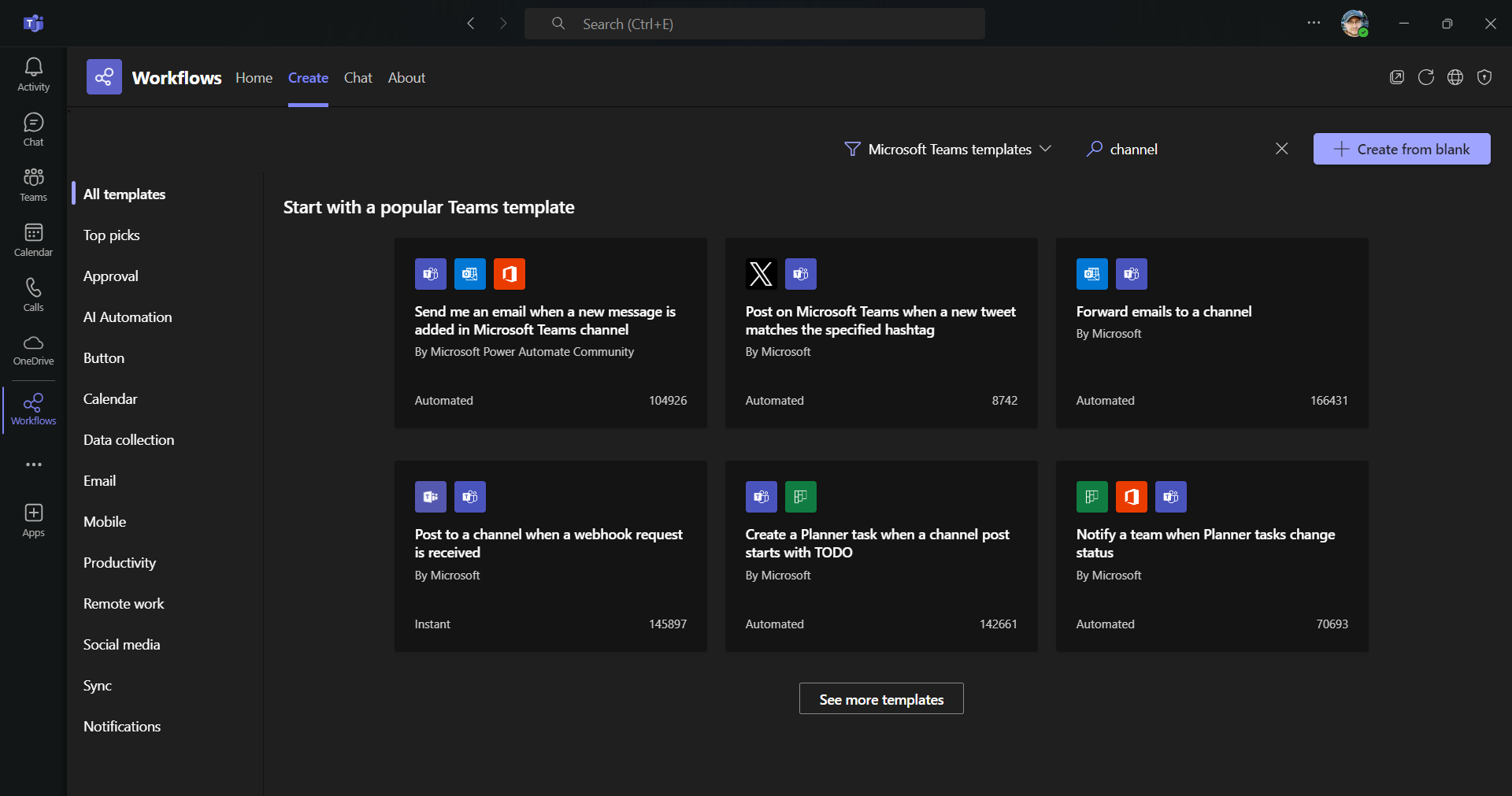This screenshot has height=796, width=1512.
Task: Clear the channel search text
Action: (x=1281, y=149)
